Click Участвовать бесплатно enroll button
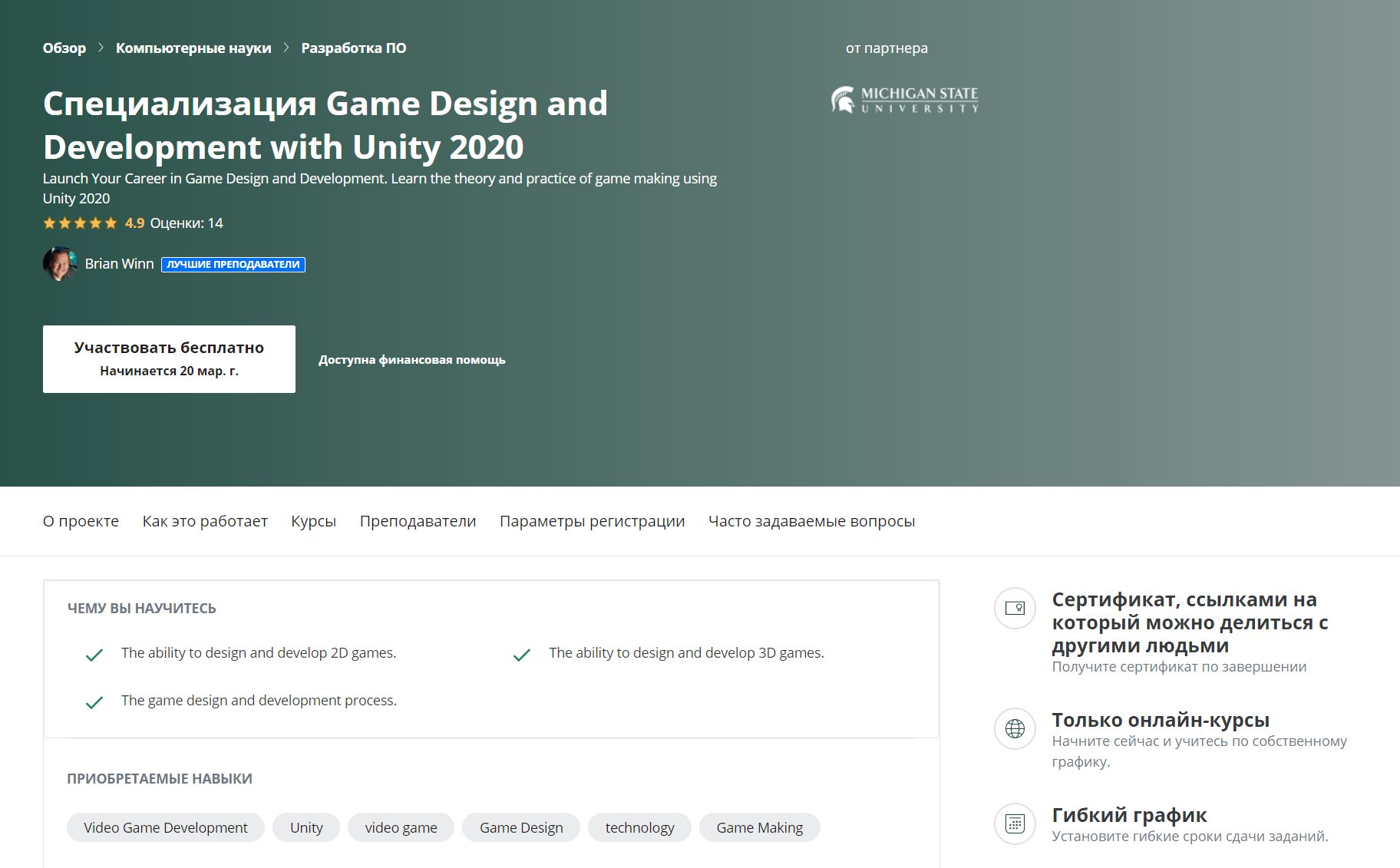Image resolution: width=1400 pixels, height=868 pixels. click(x=169, y=359)
